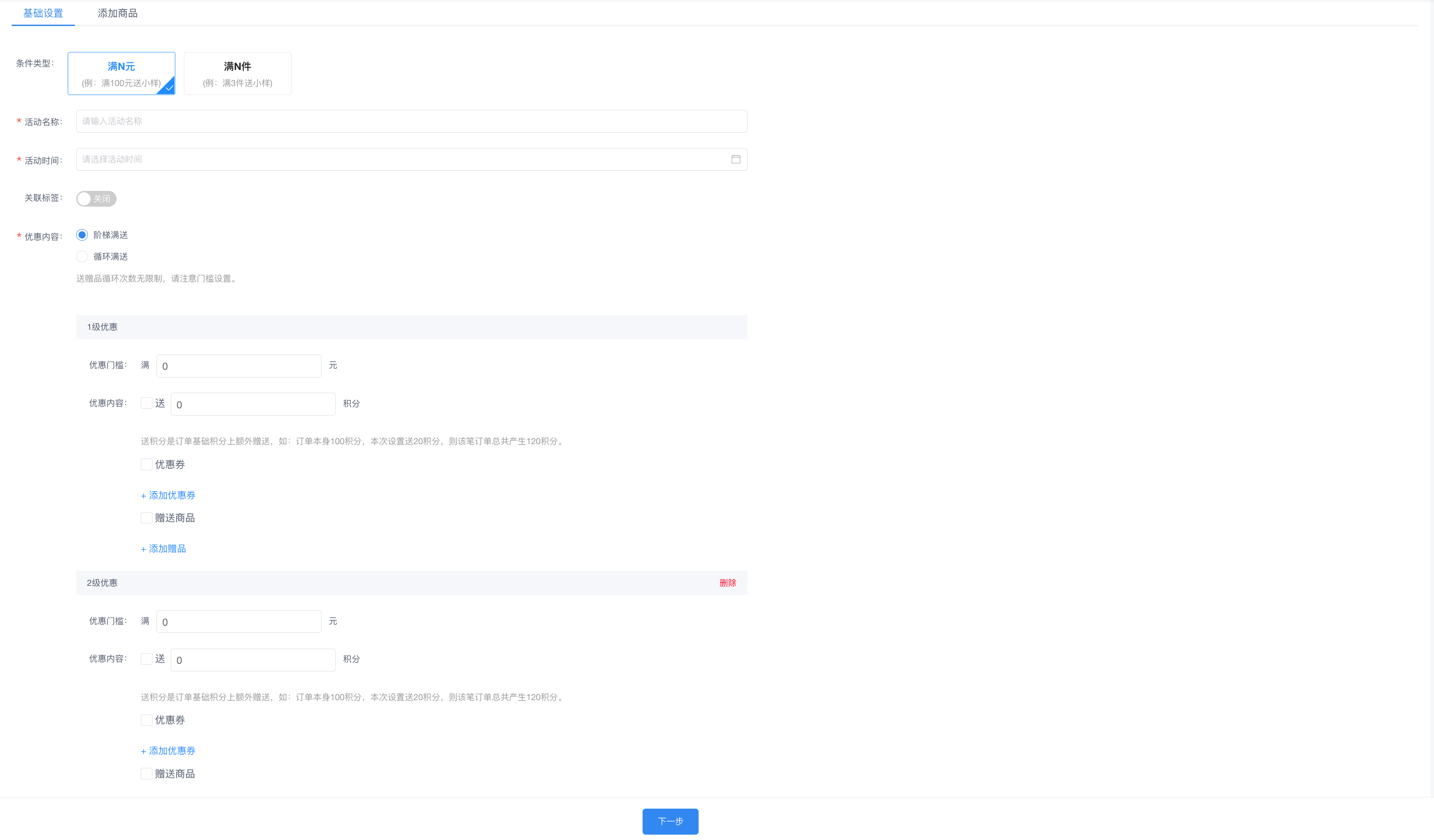Click the 添加赠品 link
The image size is (1434, 840).
point(163,549)
